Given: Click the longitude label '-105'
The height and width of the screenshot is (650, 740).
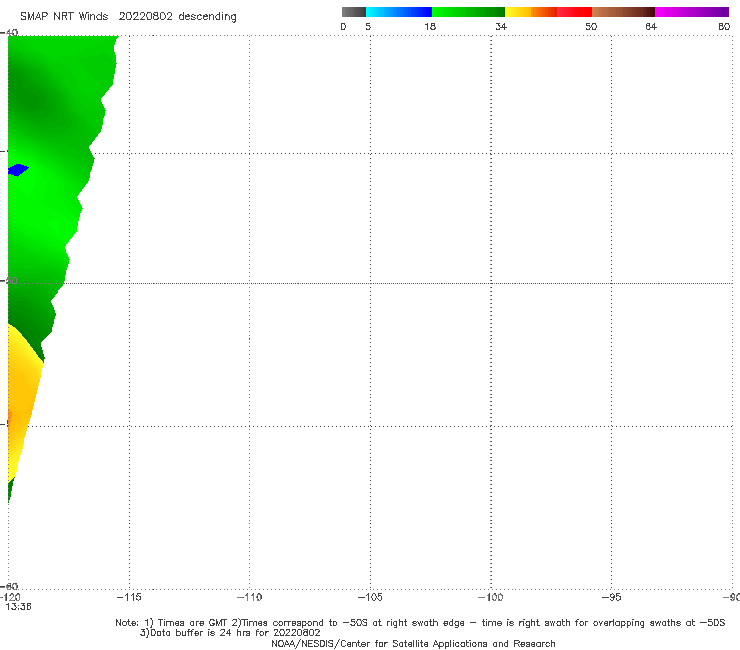Looking at the screenshot, I should (x=370, y=597).
